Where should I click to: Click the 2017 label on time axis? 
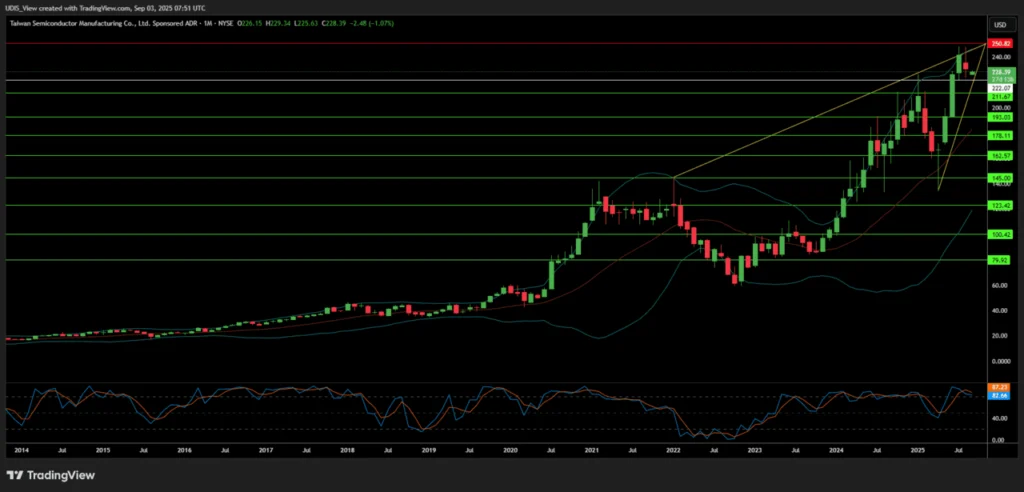(x=265, y=451)
